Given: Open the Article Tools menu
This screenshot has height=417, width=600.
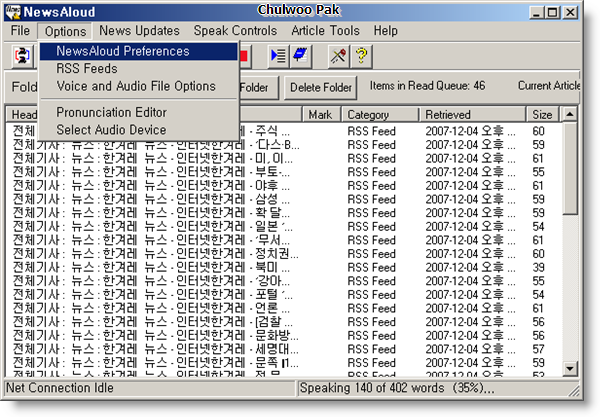Looking at the screenshot, I should click(x=325, y=31).
